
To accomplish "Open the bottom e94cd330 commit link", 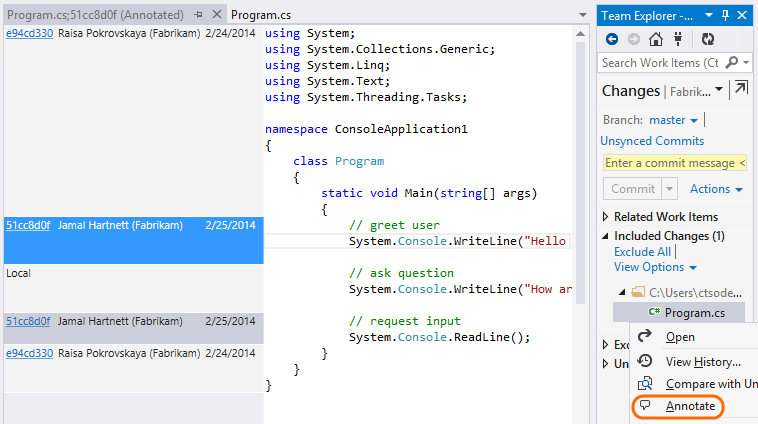I will [29, 353].
